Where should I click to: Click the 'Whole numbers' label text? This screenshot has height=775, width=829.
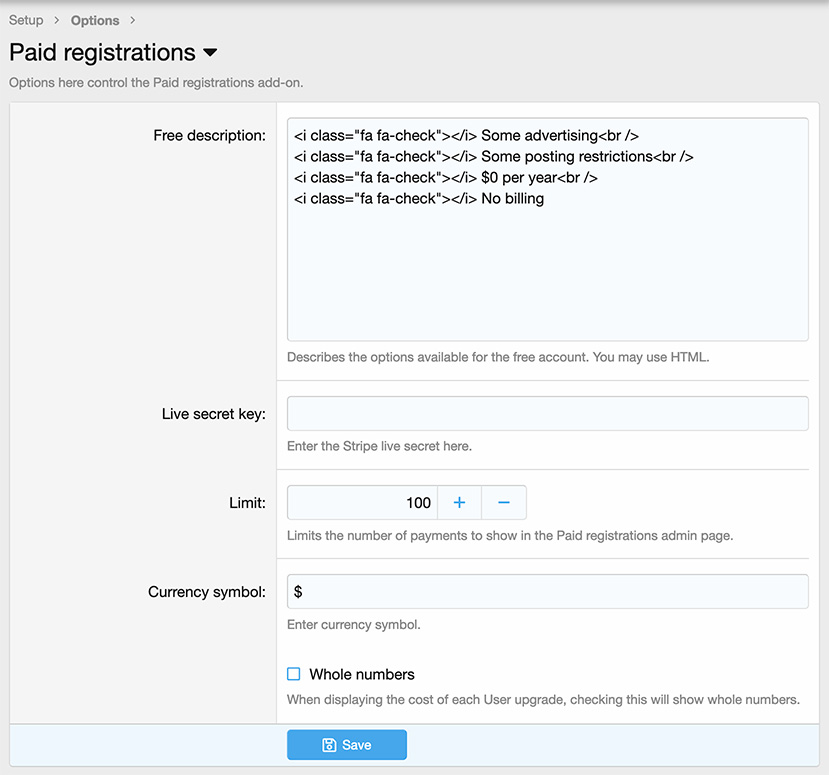(x=362, y=674)
